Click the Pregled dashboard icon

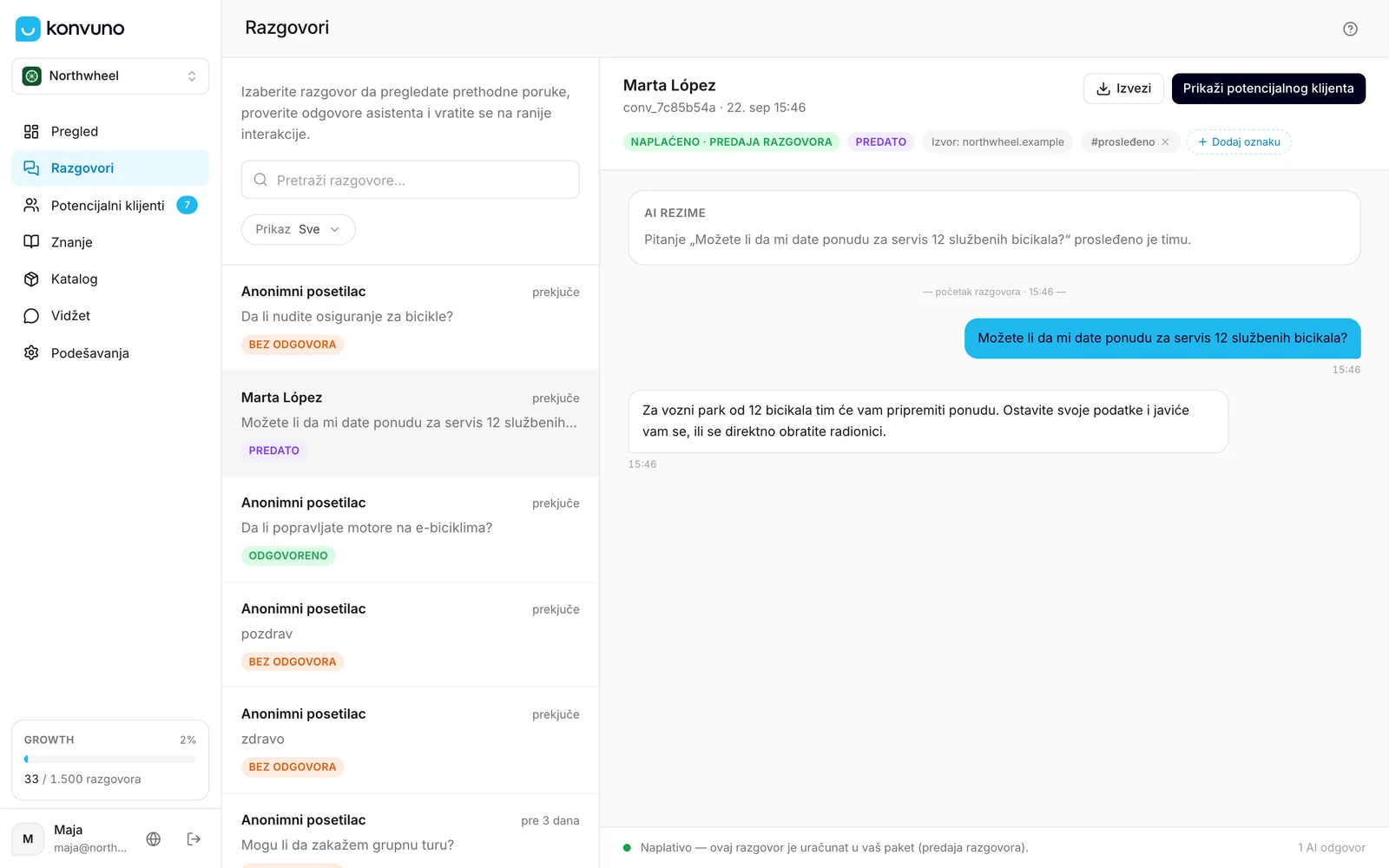click(x=31, y=132)
